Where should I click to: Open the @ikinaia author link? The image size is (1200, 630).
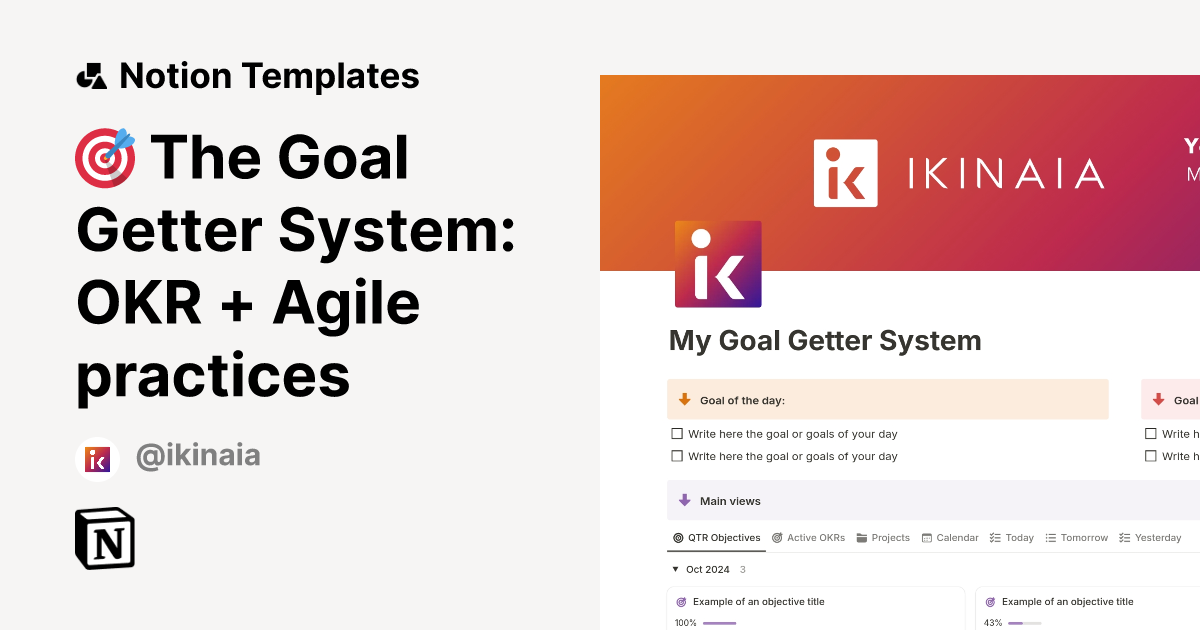(x=198, y=456)
